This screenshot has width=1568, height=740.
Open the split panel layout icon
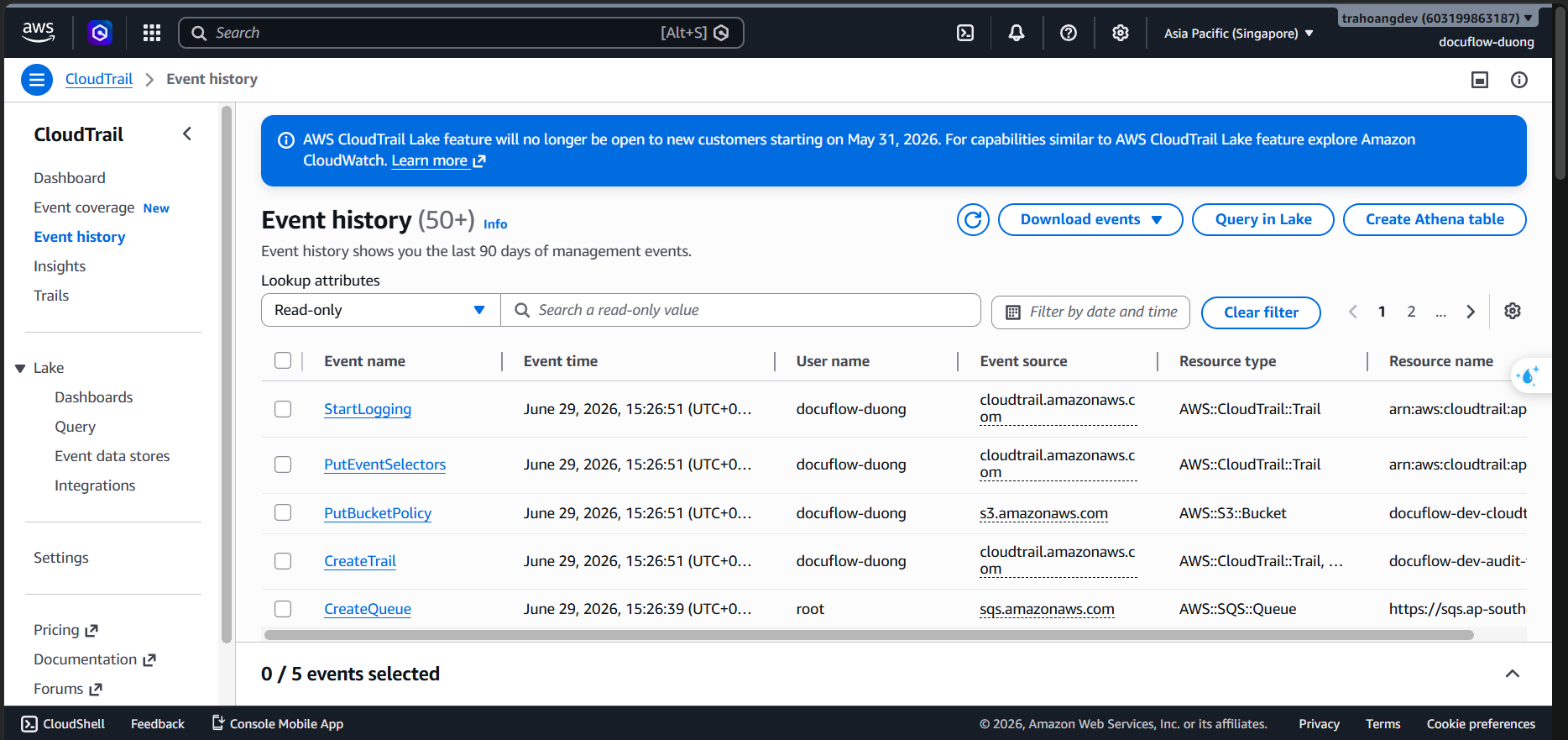coord(1480,80)
